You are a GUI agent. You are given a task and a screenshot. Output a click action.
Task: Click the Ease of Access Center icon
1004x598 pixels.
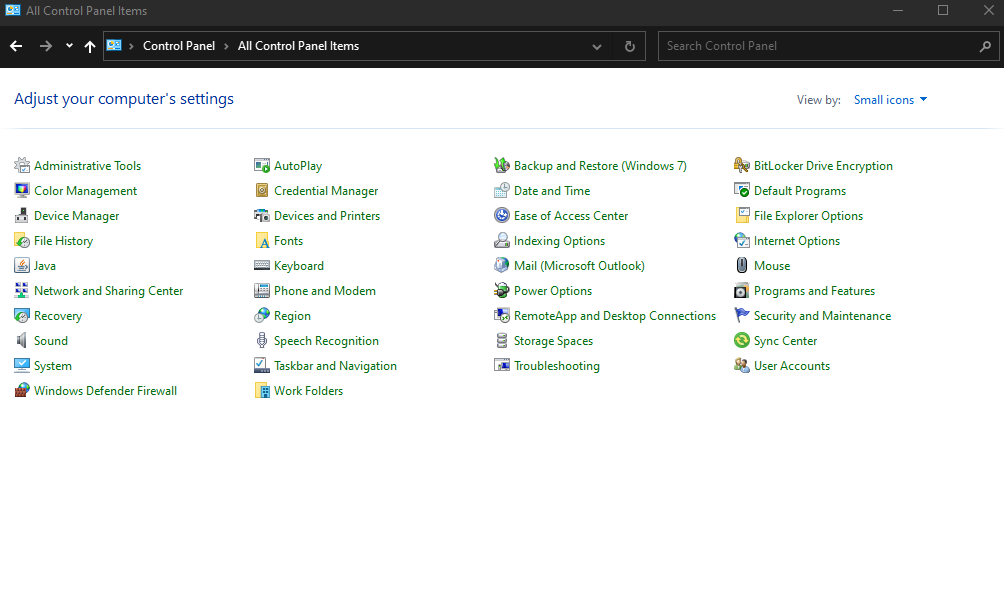click(502, 215)
